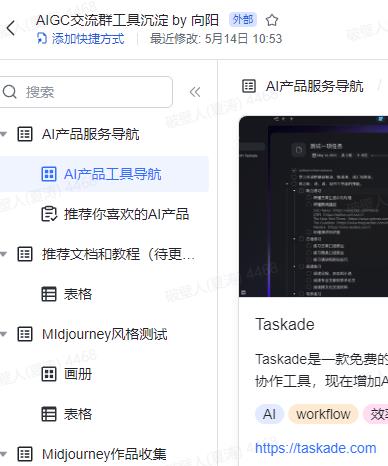Open the https://taskade.com link
This screenshot has width=388, height=466.
(316, 448)
